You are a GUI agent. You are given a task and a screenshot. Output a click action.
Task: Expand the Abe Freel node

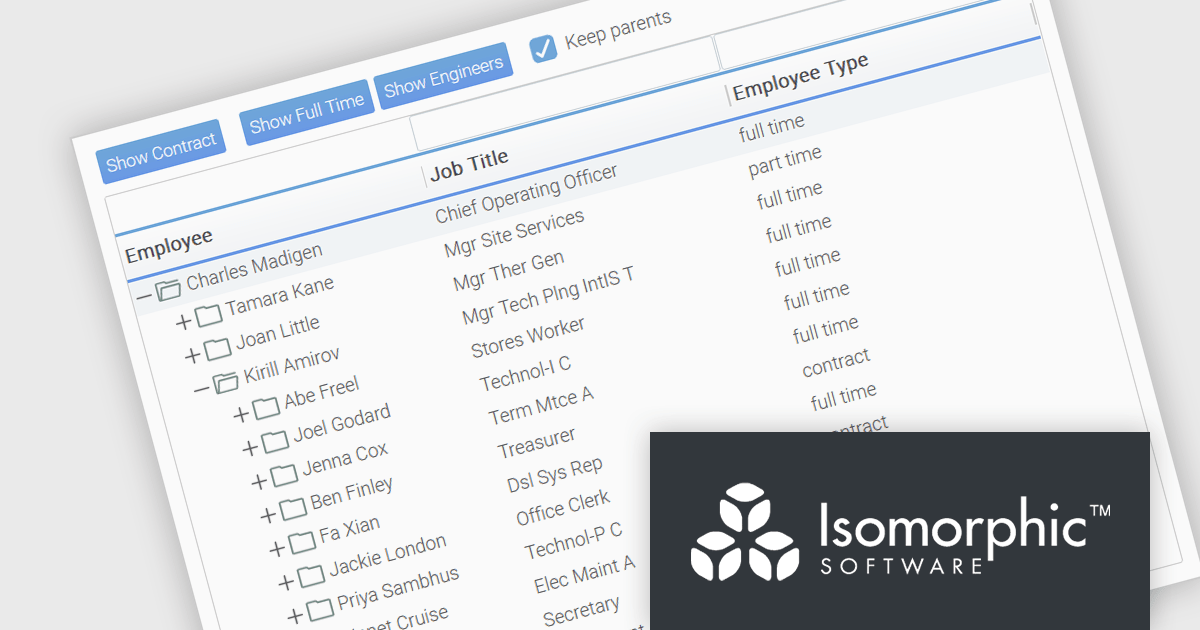241,413
